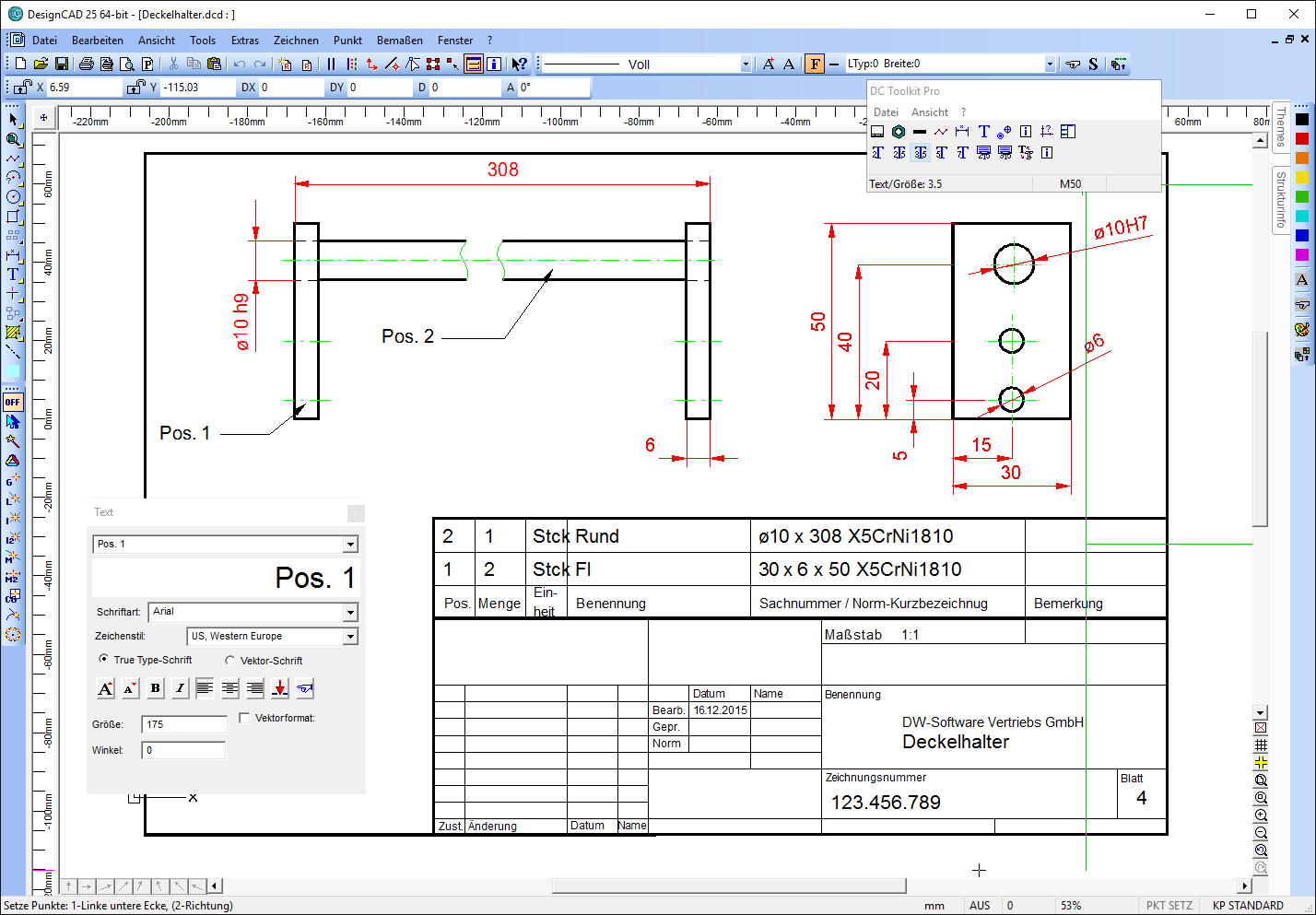This screenshot has width=1316, height=915.
Task: Select the hex nut icon in DC Toolkit
Action: pos(898,132)
